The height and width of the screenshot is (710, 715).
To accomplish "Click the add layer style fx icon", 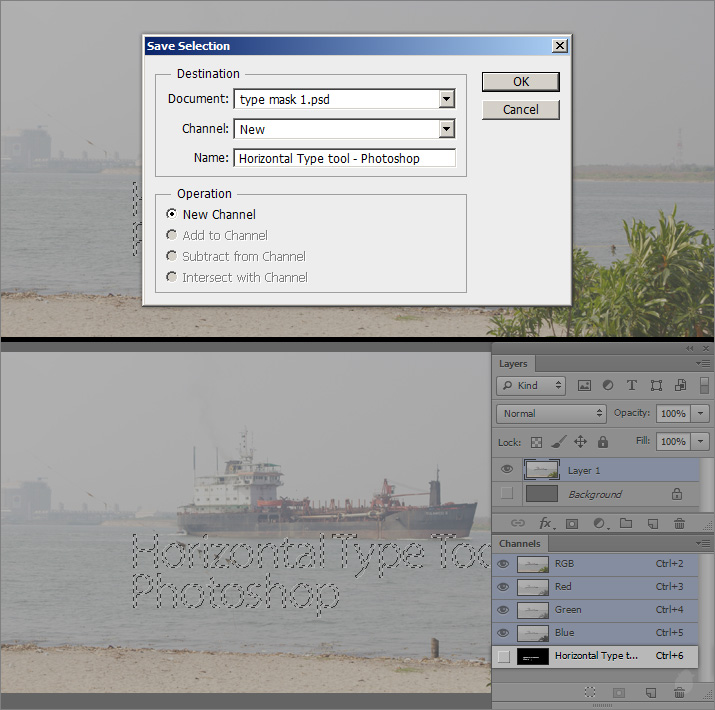I will 546,523.
